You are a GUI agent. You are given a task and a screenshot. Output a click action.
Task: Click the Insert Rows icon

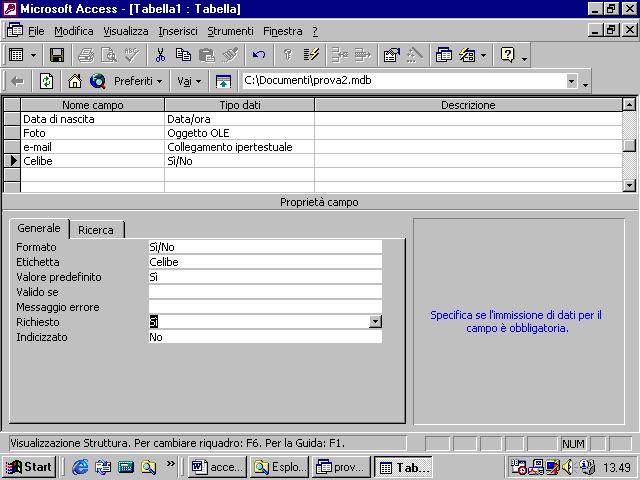coord(340,55)
